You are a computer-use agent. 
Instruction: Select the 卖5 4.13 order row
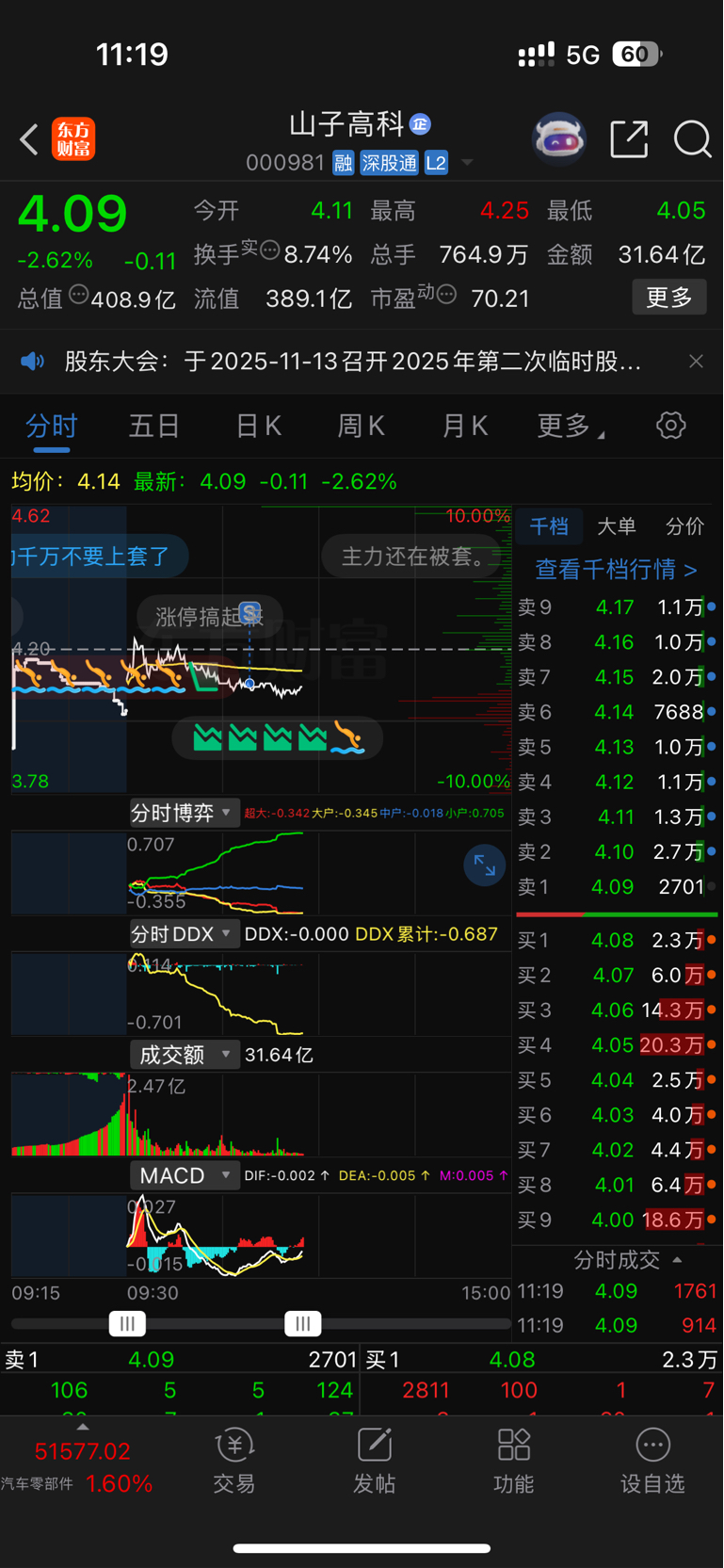coord(617,747)
